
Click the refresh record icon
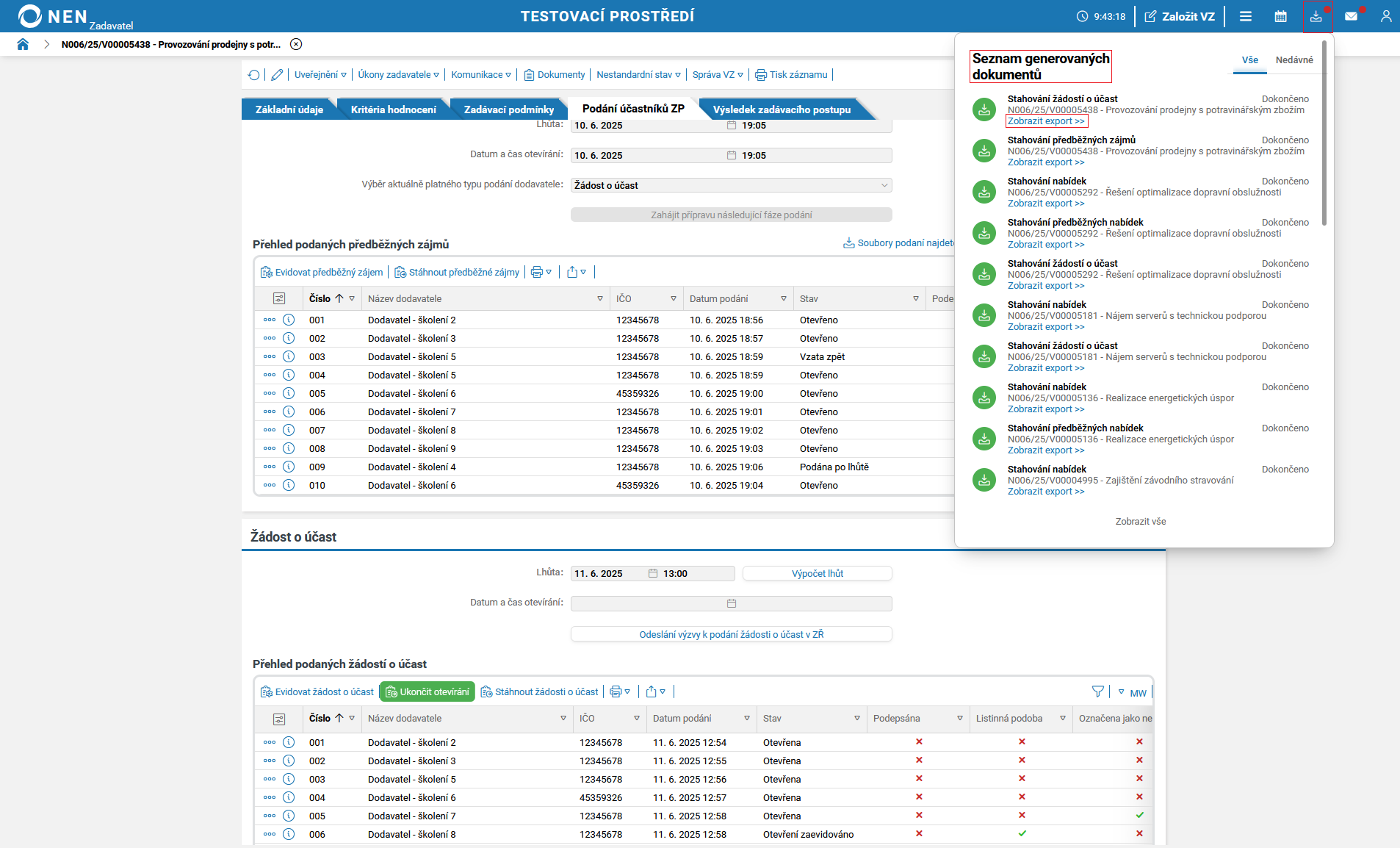click(254, 75)
